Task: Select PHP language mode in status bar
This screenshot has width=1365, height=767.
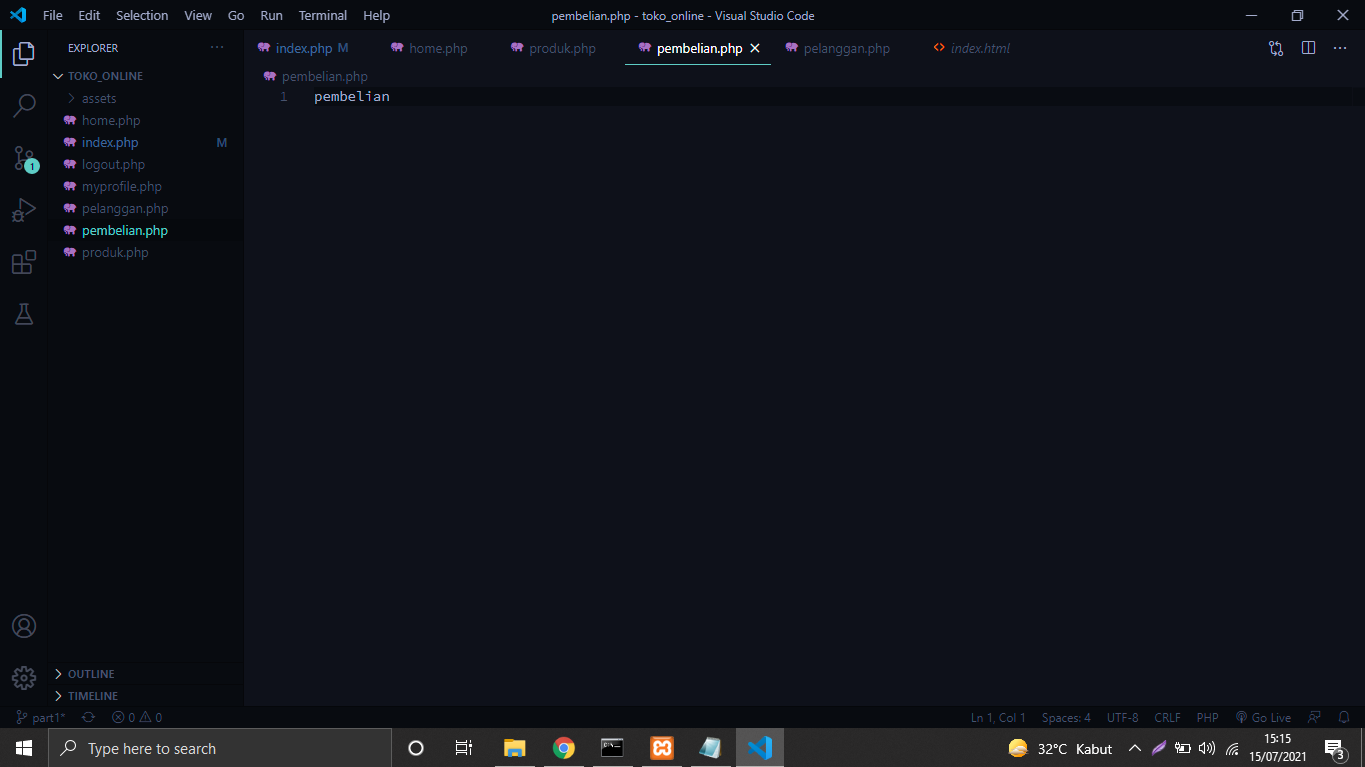Action: click(x=1207, y=718)
